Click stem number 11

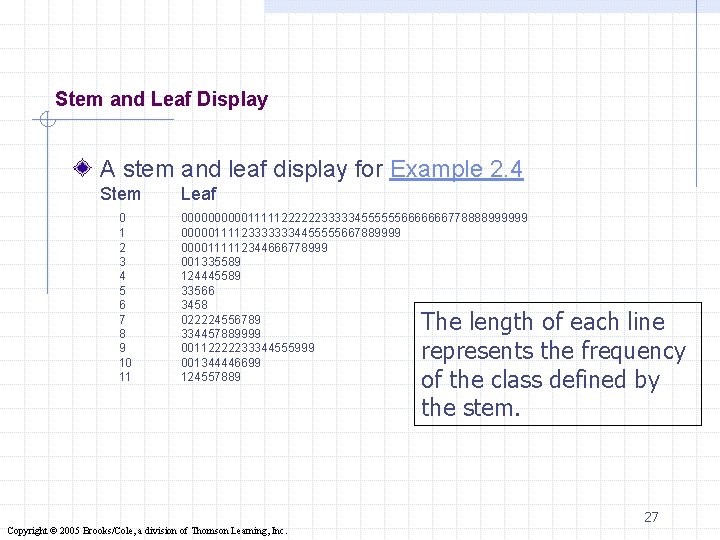pyautogui.click(x=125, y=377)
